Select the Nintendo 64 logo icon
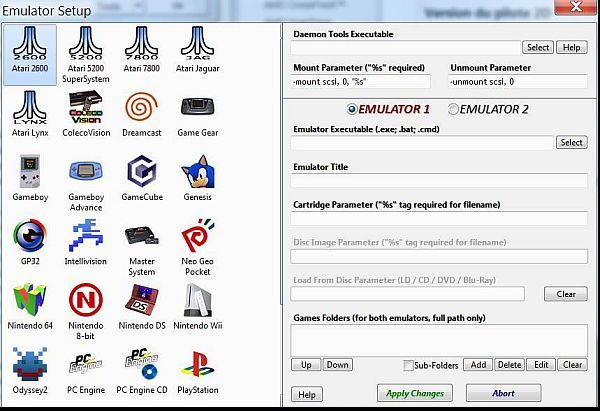 pos(30,300)
